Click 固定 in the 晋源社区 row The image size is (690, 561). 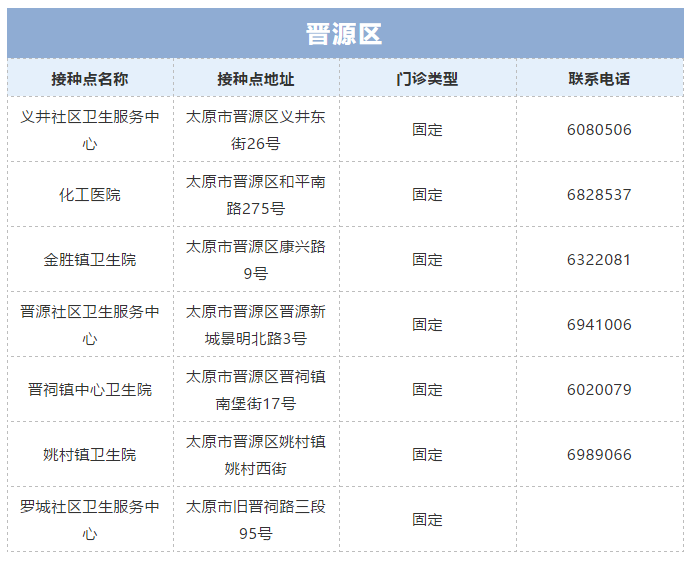tap(427, 325)
